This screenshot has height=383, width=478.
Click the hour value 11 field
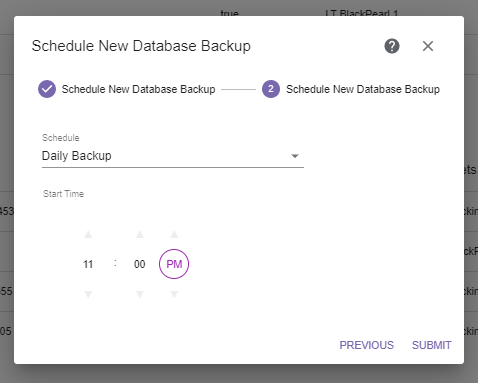pos(88,264)
